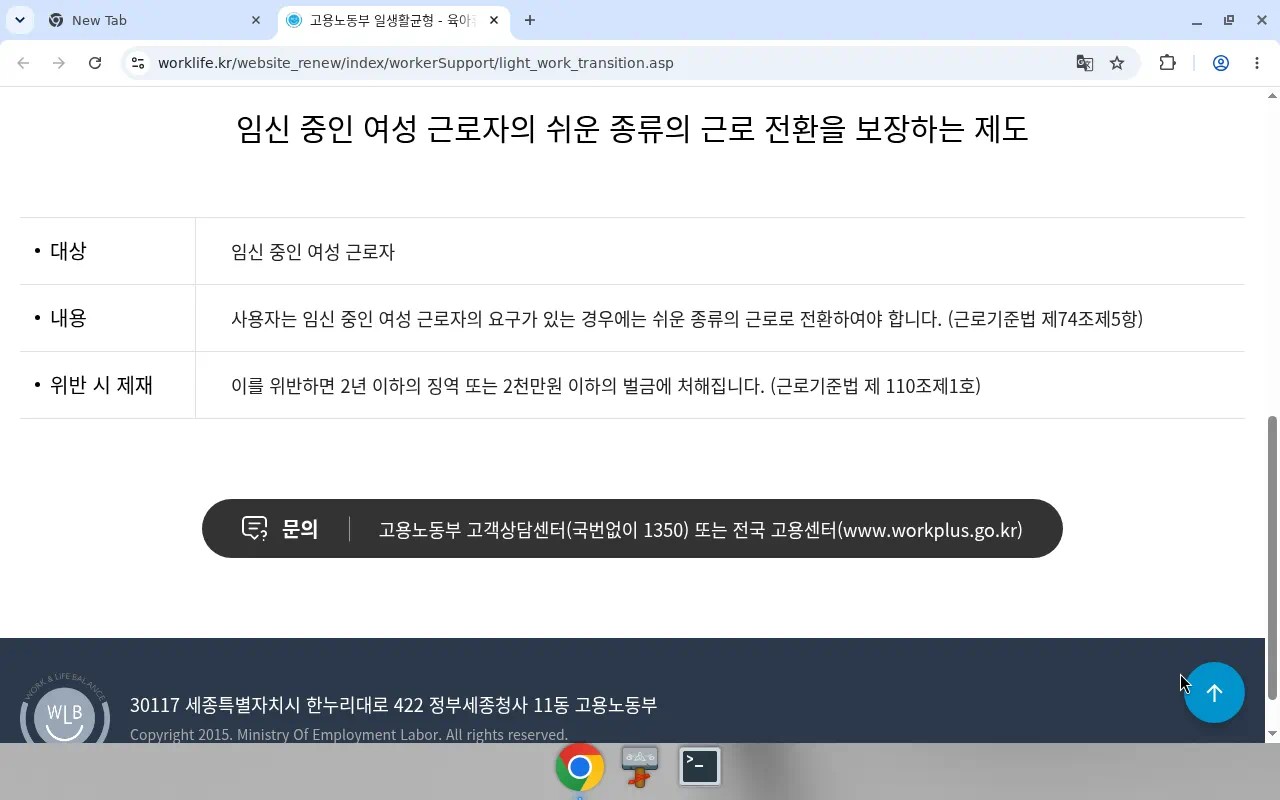Screen dimensions: 1280x800
Task: Go forward to the next page
Action: click(59, 63)
